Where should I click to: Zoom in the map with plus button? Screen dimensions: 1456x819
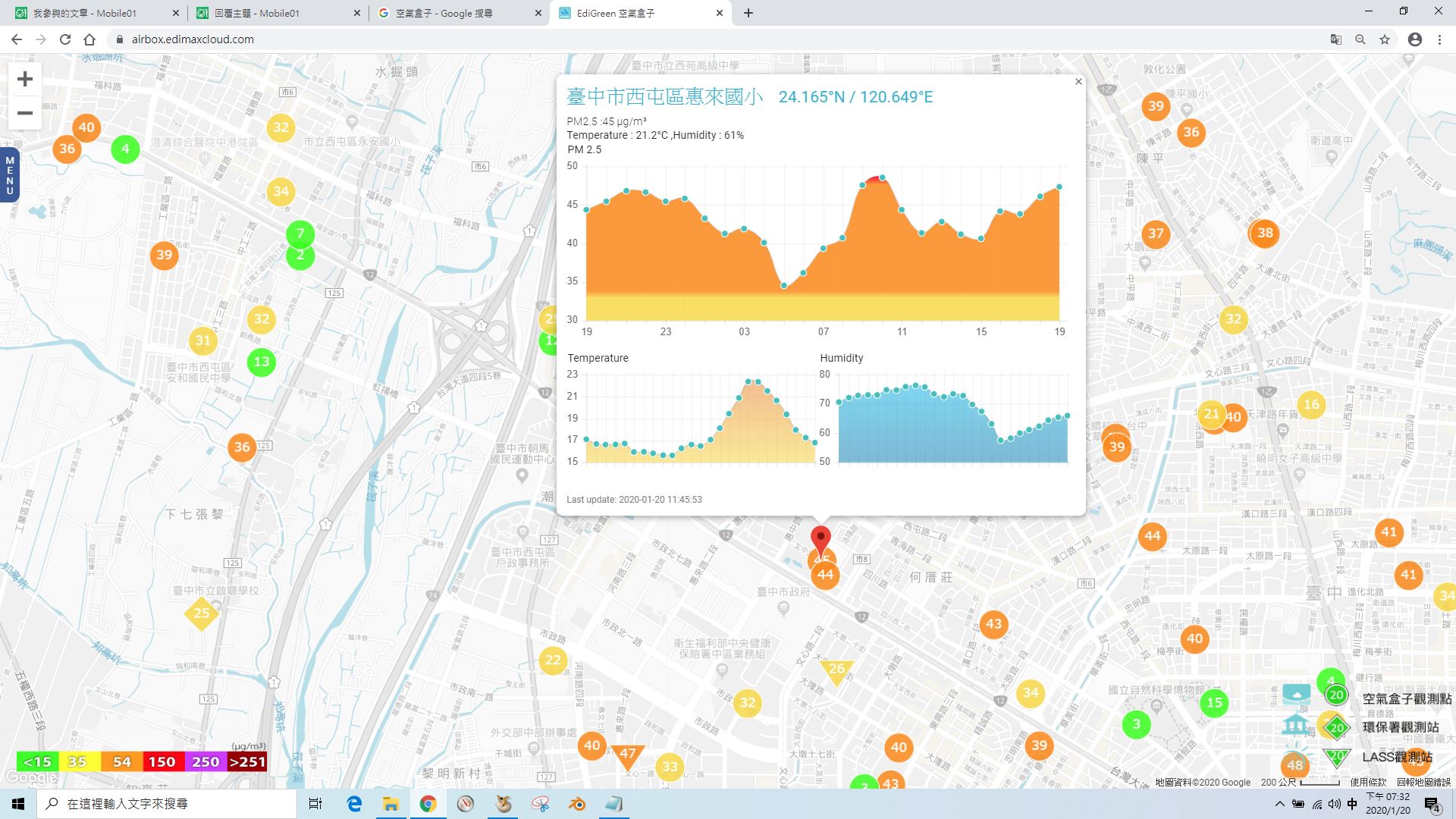coord(25,79)
